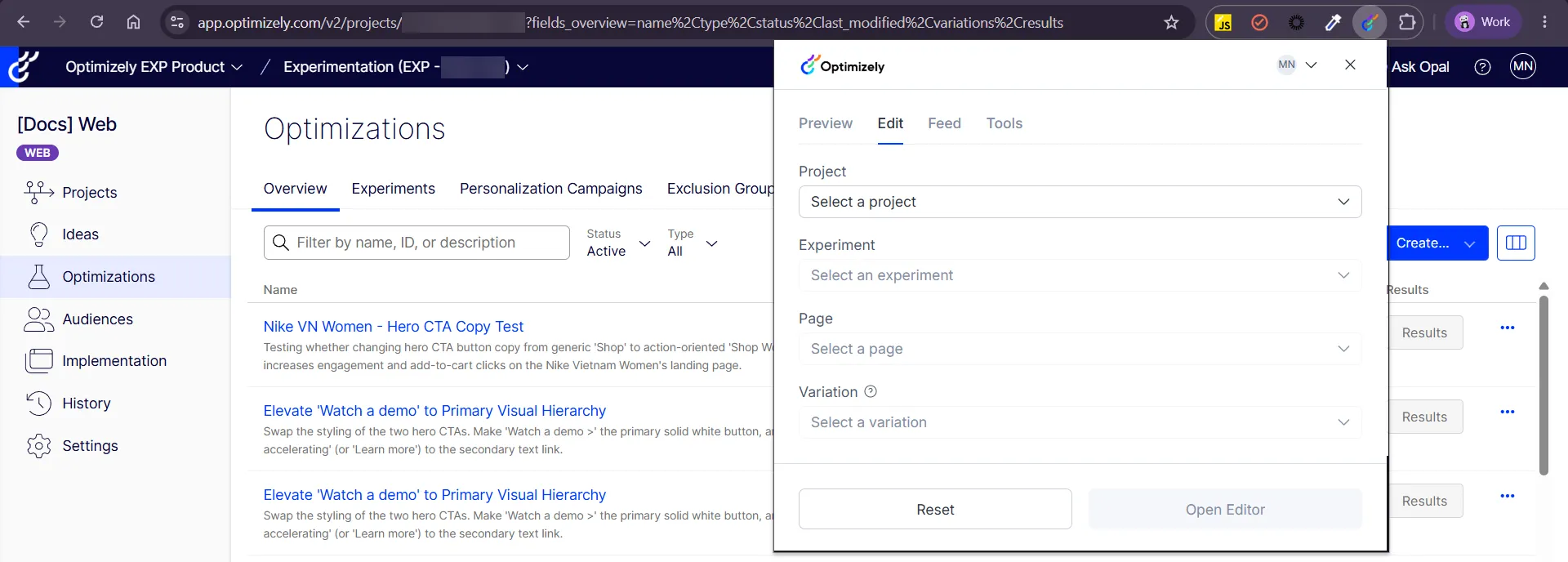Open the Type All filter dropdown
Screen dimensions: 1568x562
693,243
